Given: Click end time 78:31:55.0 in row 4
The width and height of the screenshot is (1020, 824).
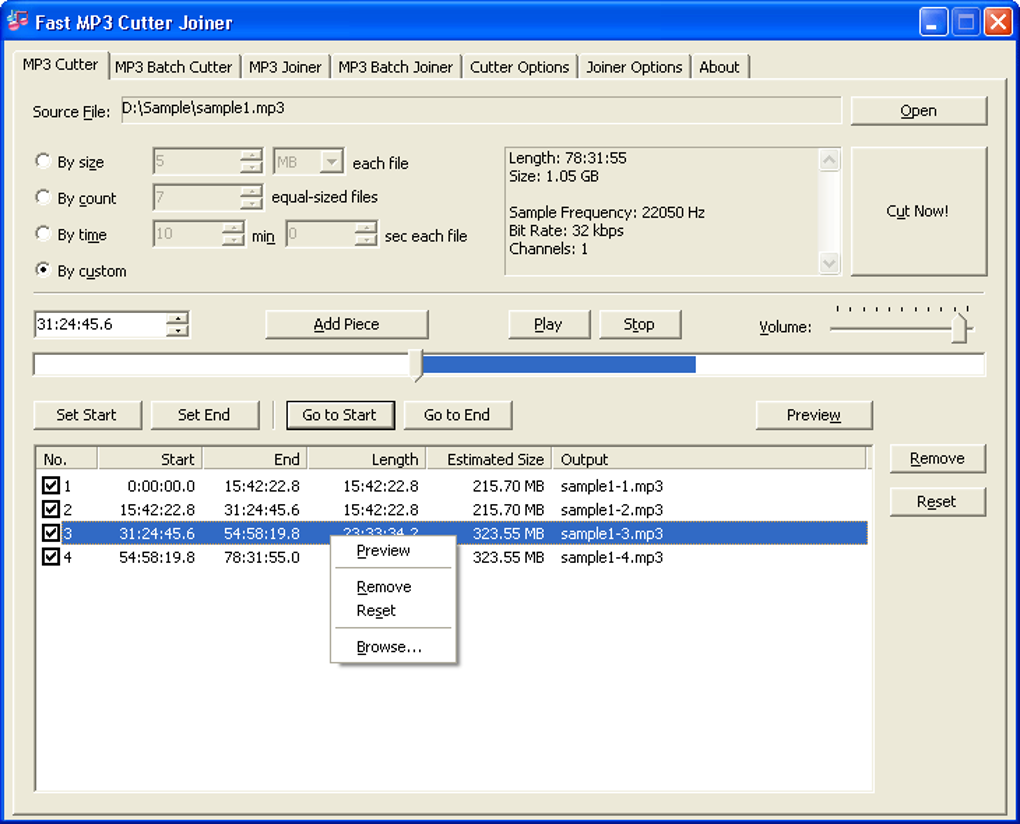Looking at the screenshot, I should (x=262, y=557).
